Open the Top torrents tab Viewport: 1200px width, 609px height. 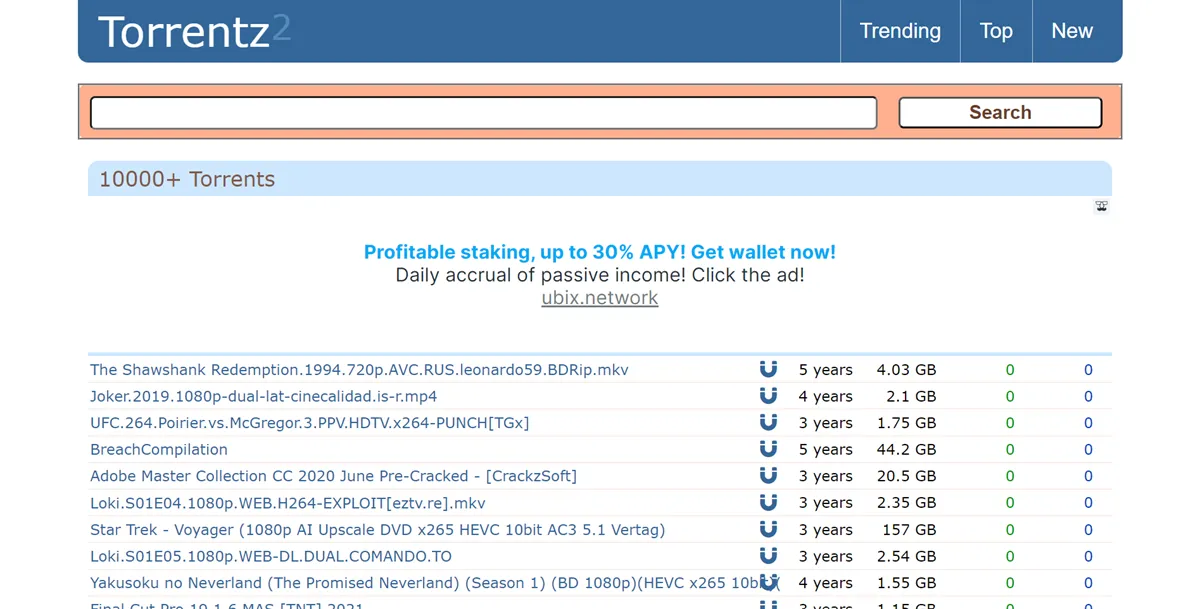tap(996, 31)
